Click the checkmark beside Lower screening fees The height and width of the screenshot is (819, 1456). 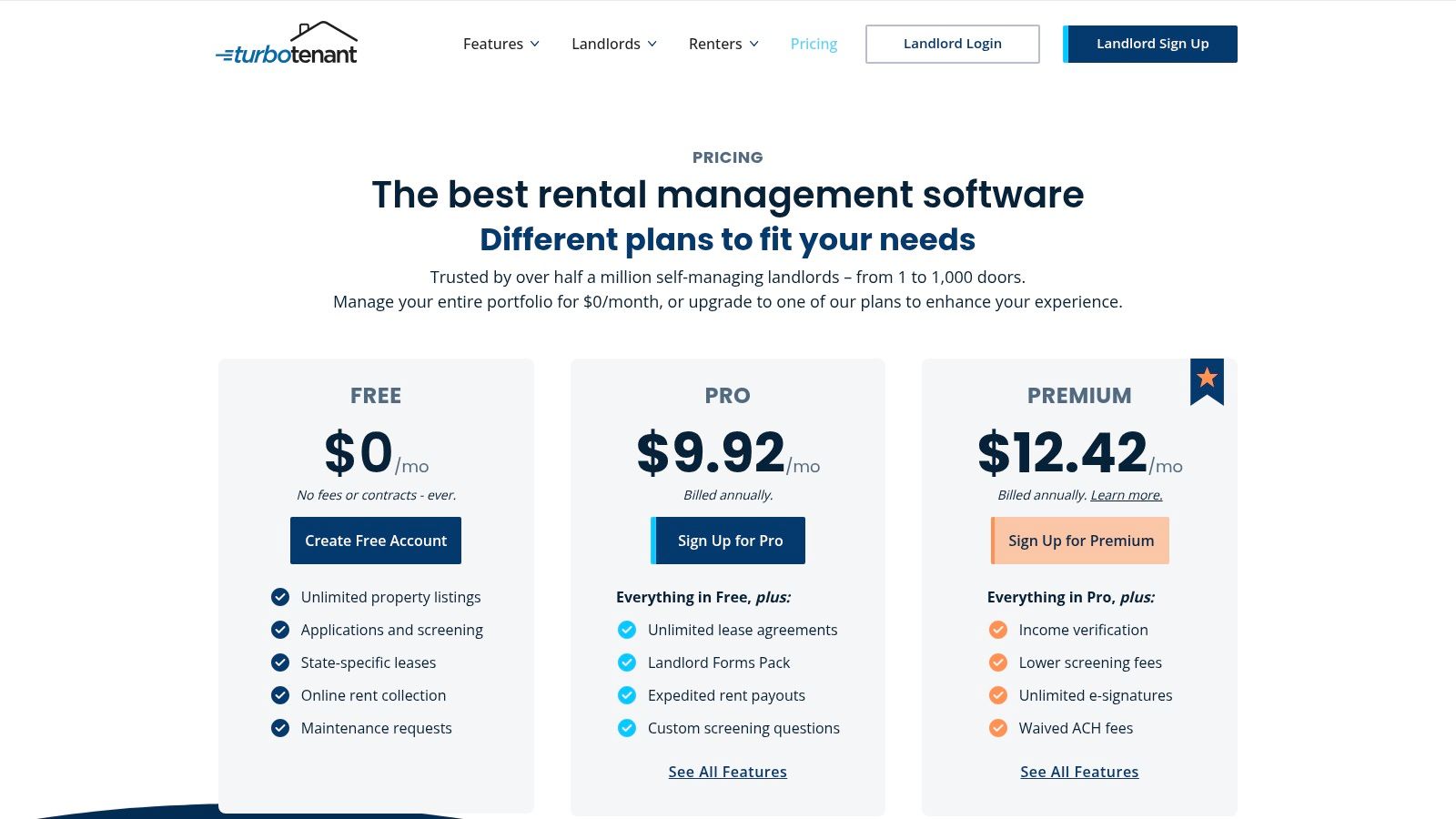[x=997, y=662]
